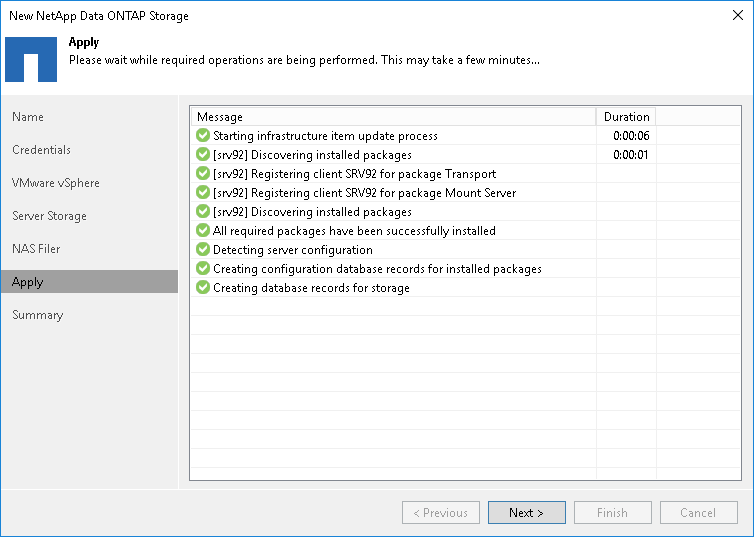This screenshot has width=754, height=537.
Task: Select the Apply step in sidebar
Action: [x=28, y=282]
